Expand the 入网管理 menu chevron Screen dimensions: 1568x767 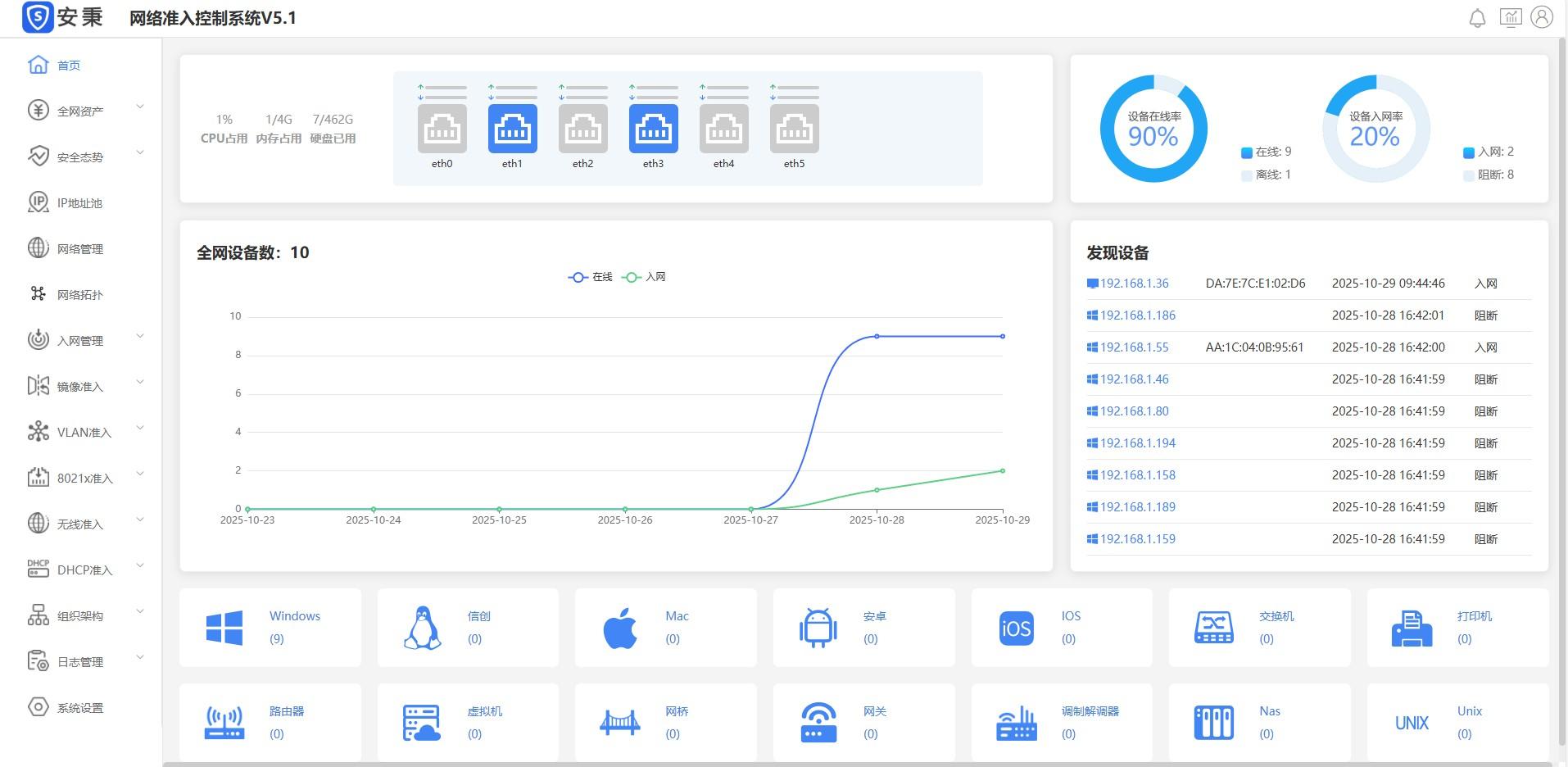(140, 336)
